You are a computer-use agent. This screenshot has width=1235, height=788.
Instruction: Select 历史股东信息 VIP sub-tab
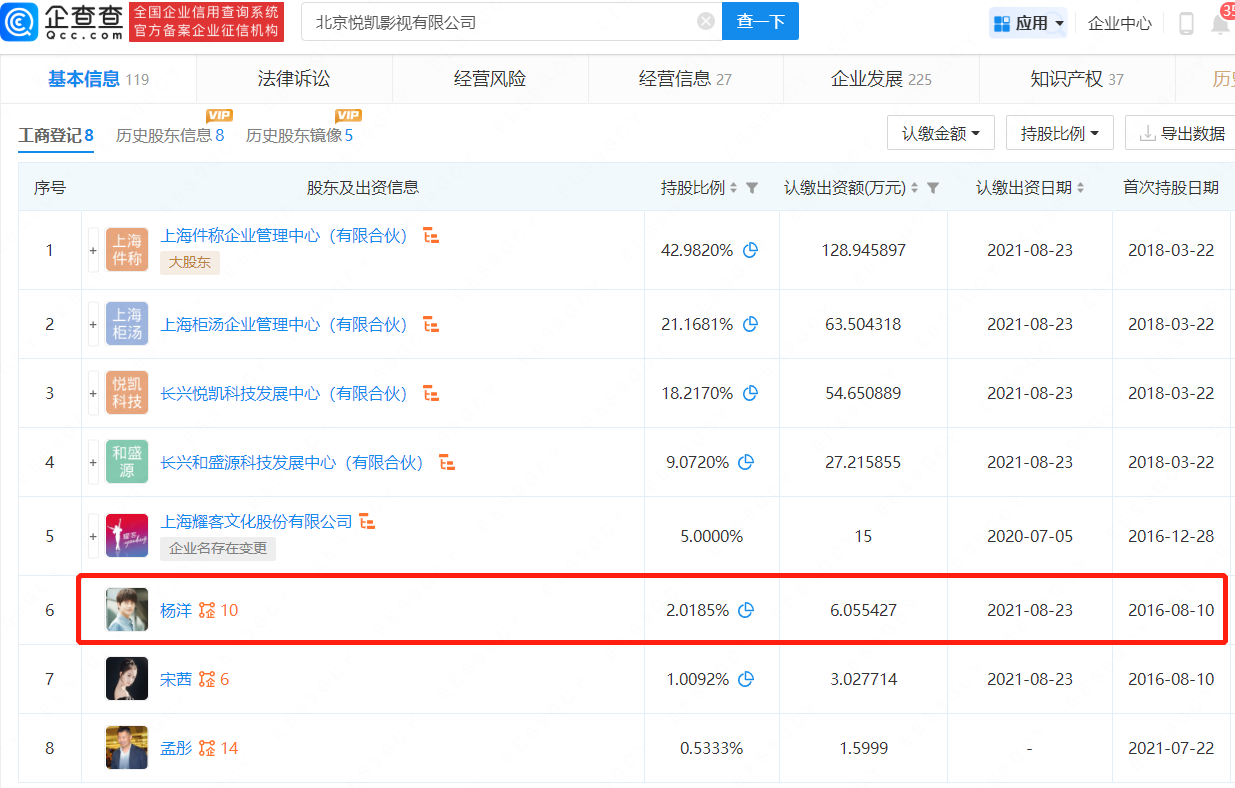(170, 135)
